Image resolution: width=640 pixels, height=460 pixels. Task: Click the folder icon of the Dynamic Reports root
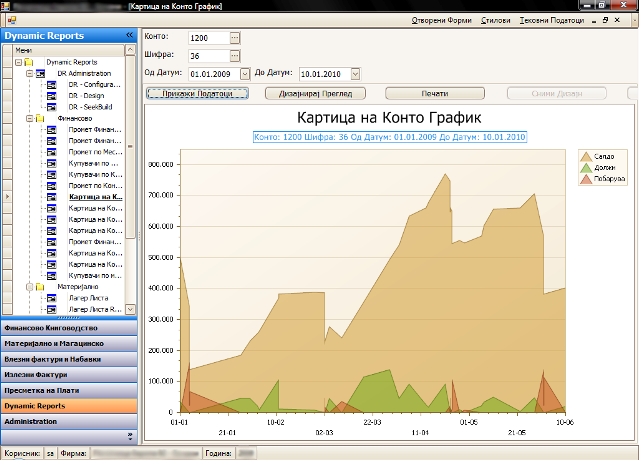pos(29,62)
